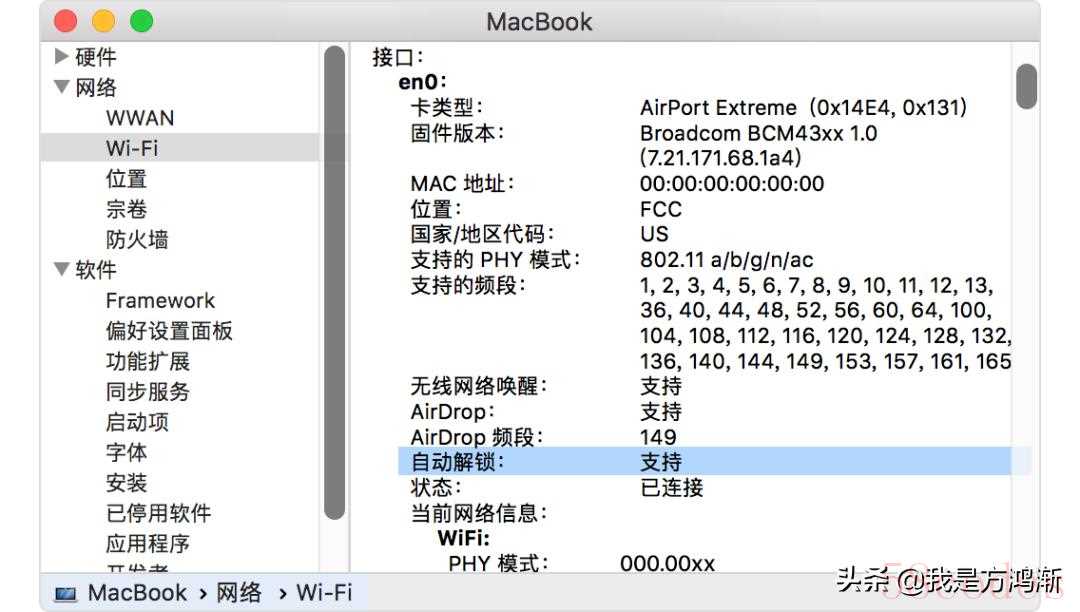Select 应用程序 in the sidebar

tap(147, 543)
